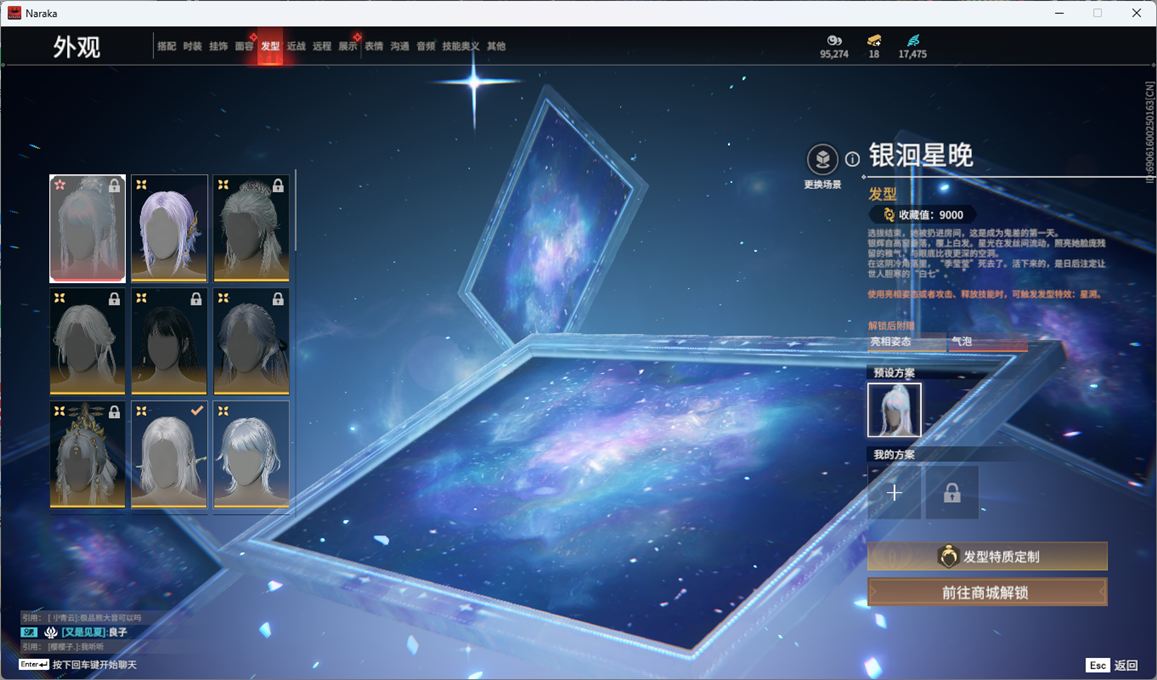
Task: Open the 音频 tab
Action: (426, 46)
